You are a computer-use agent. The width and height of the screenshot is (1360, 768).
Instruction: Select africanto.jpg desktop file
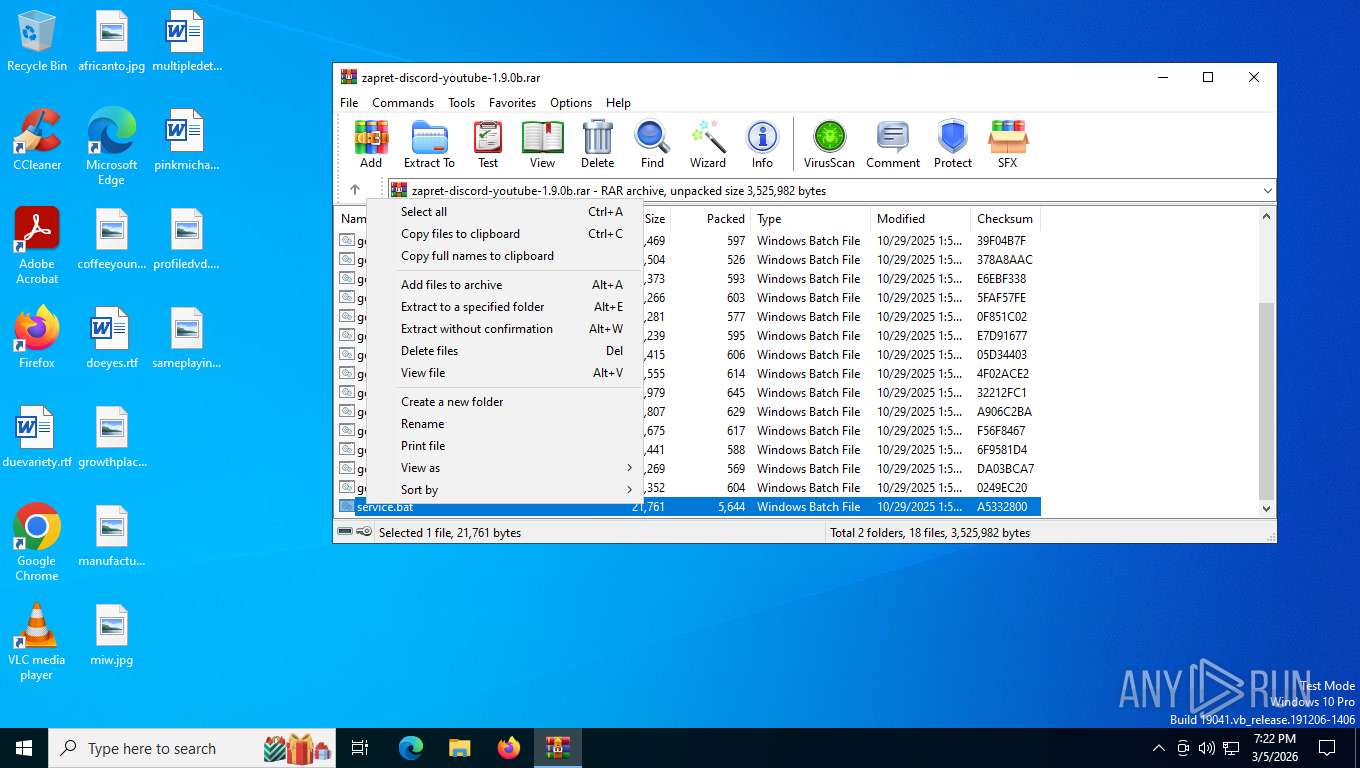(111, 42)
